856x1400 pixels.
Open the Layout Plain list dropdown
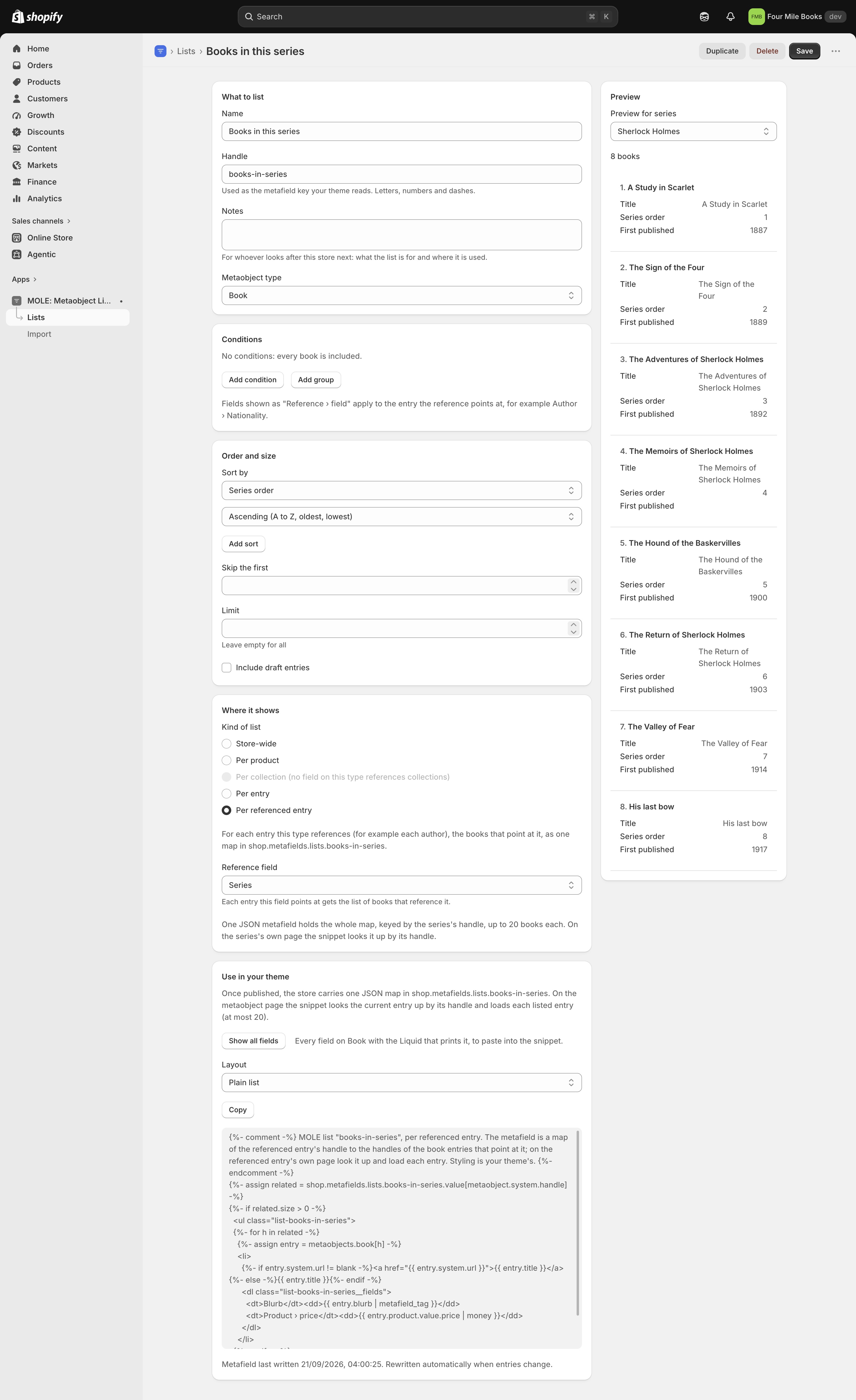pyautogui.click(x=402, y=1082)
